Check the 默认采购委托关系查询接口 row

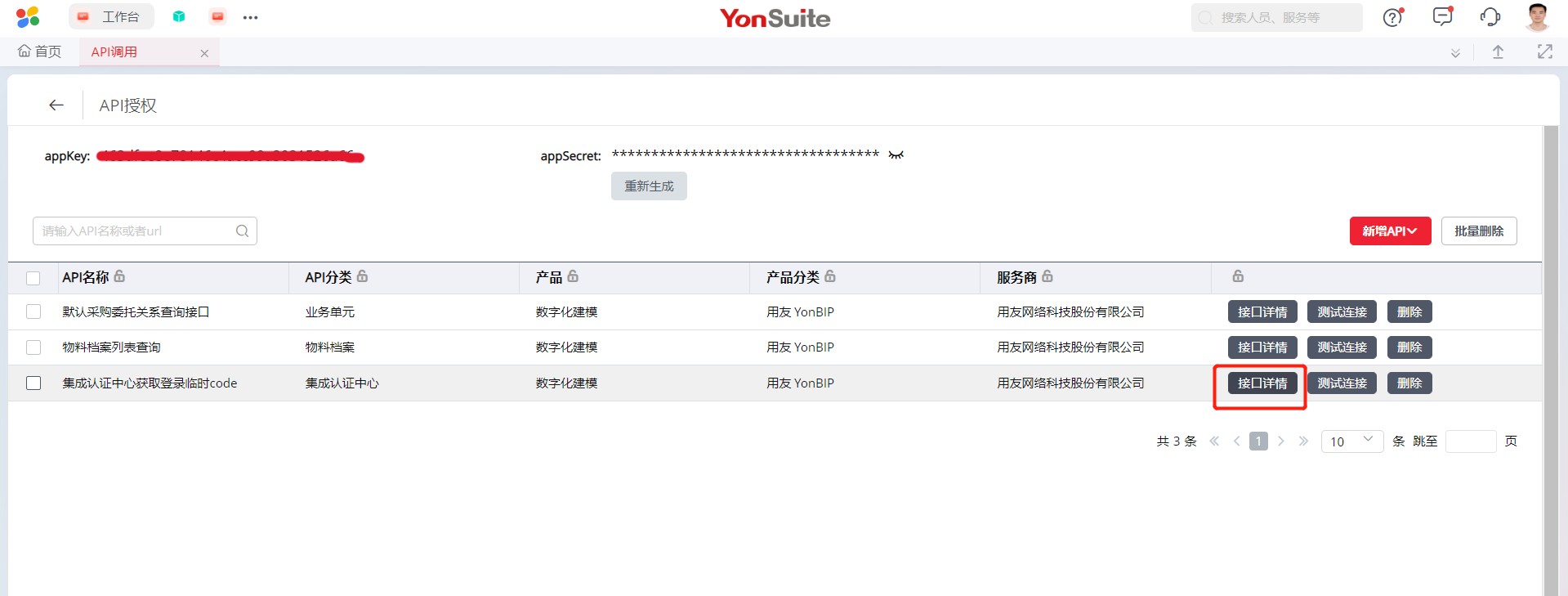34,311
